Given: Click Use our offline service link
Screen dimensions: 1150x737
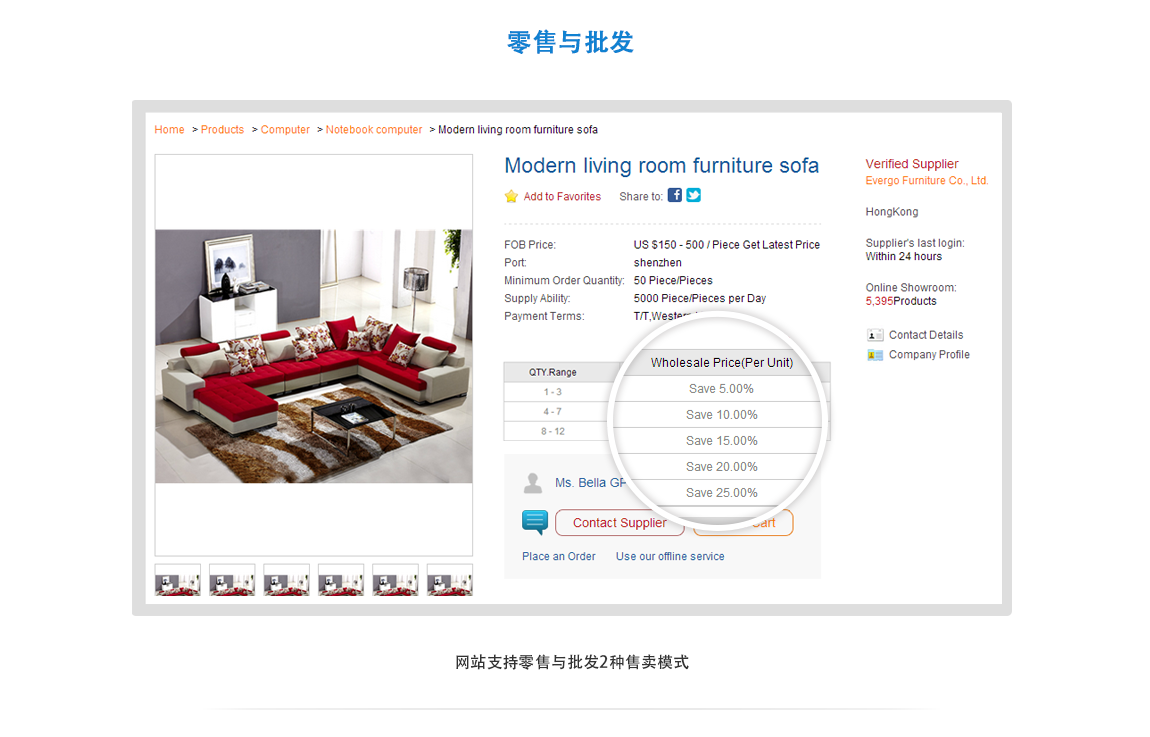Looking at the screenshot, I should pyautogui.click(x=670, y=557).
